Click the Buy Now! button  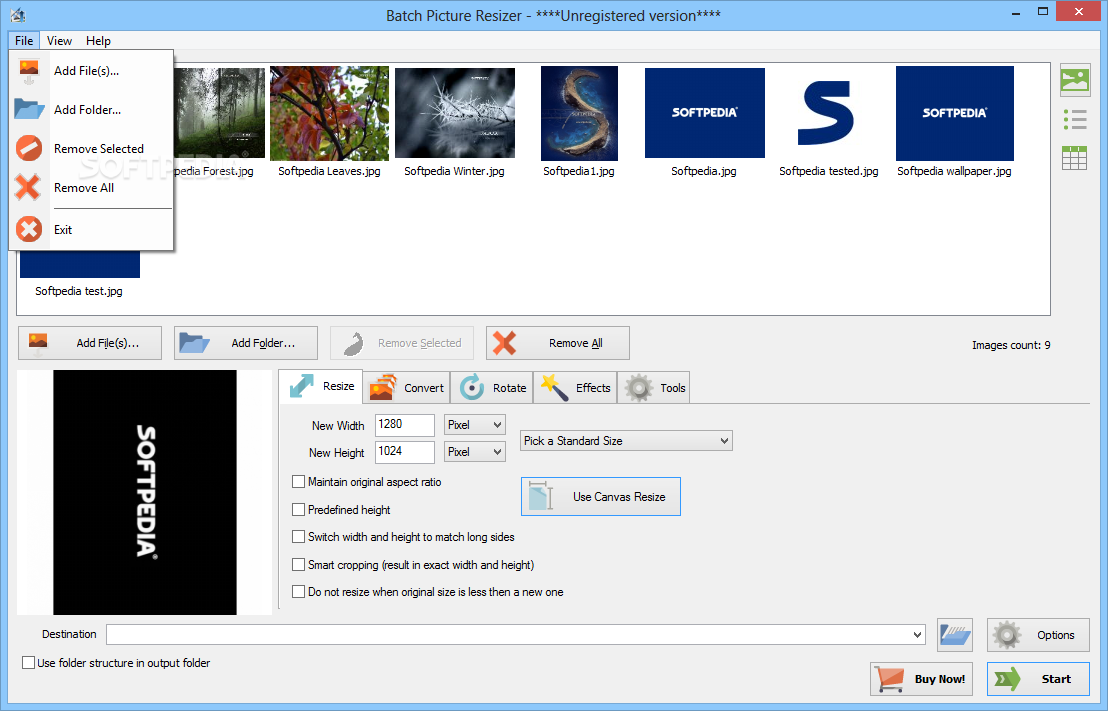click(921, 678)
